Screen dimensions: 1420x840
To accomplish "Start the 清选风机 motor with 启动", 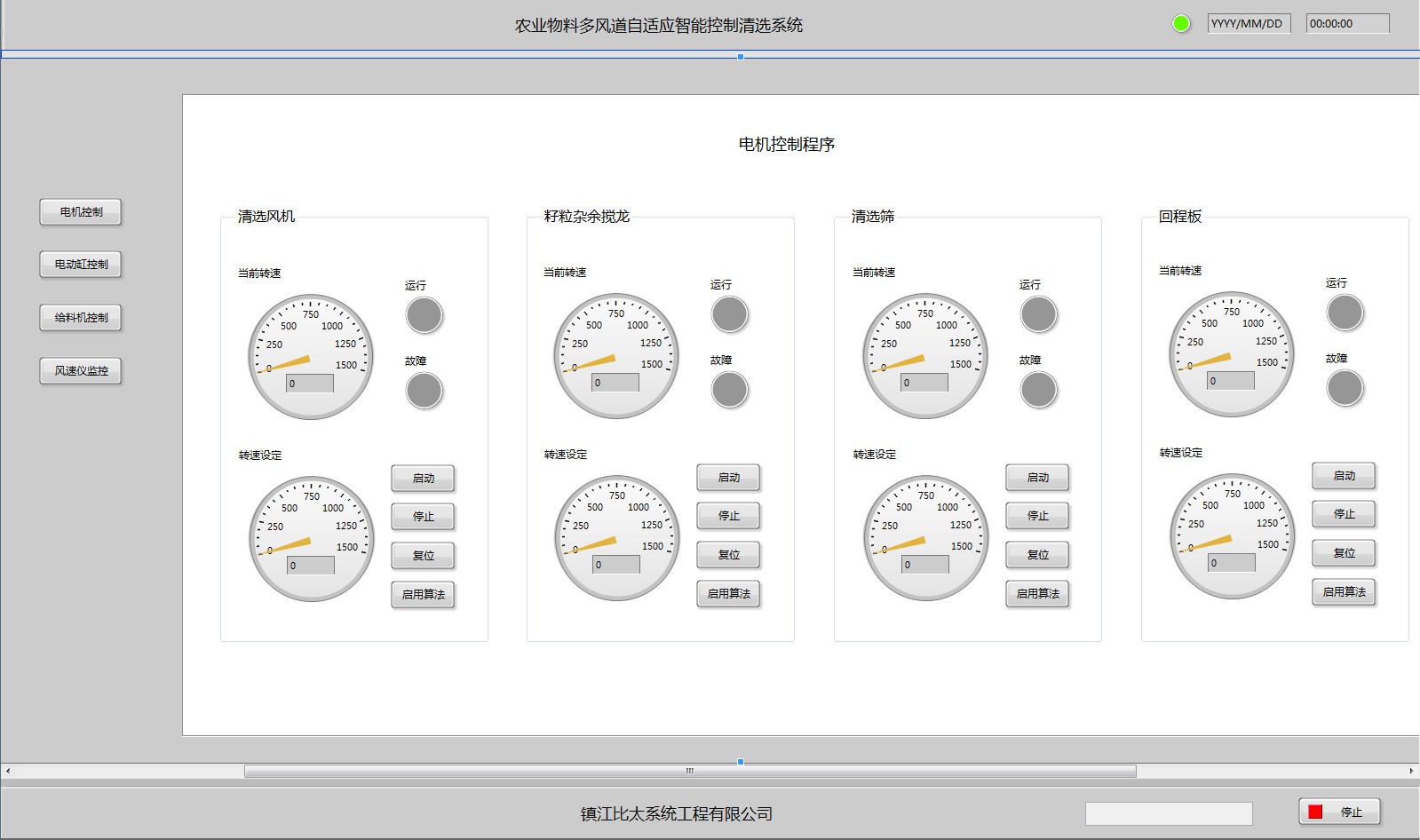I will coord(424,479).
